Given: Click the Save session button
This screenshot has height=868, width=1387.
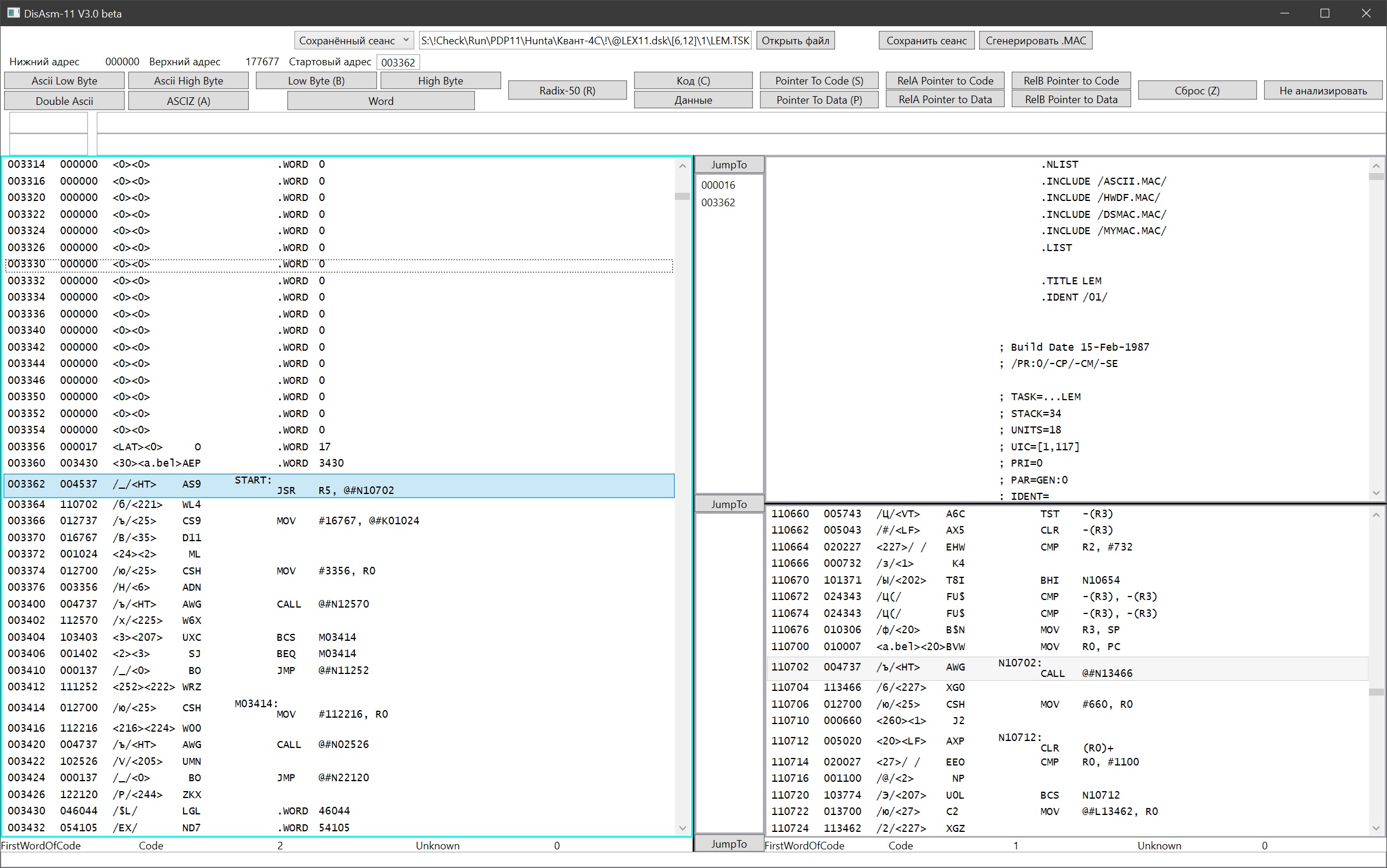Looking at the screenshot, I should 926,40.
